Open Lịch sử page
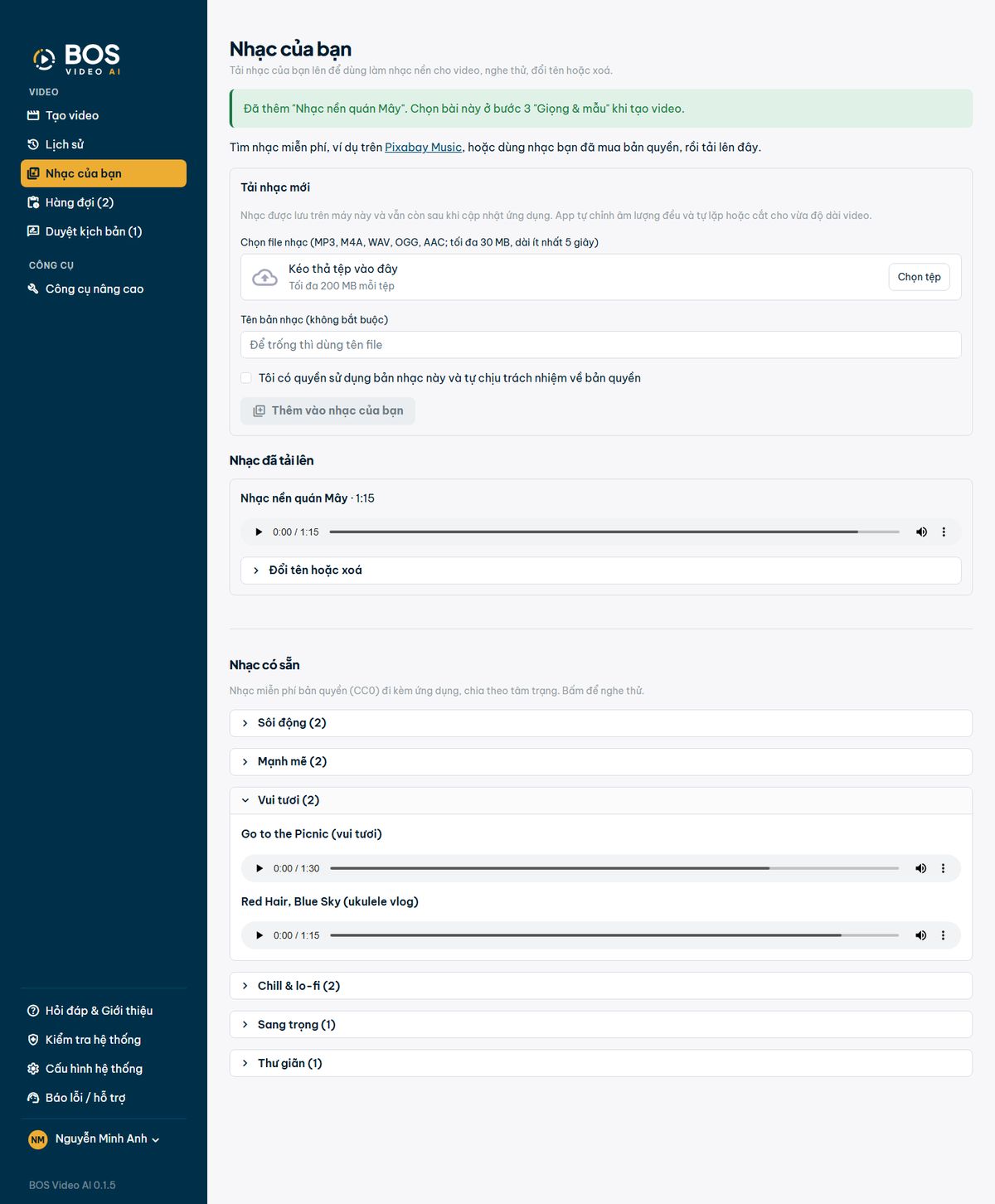The image size is (995, 1204). tap(104, 144)
